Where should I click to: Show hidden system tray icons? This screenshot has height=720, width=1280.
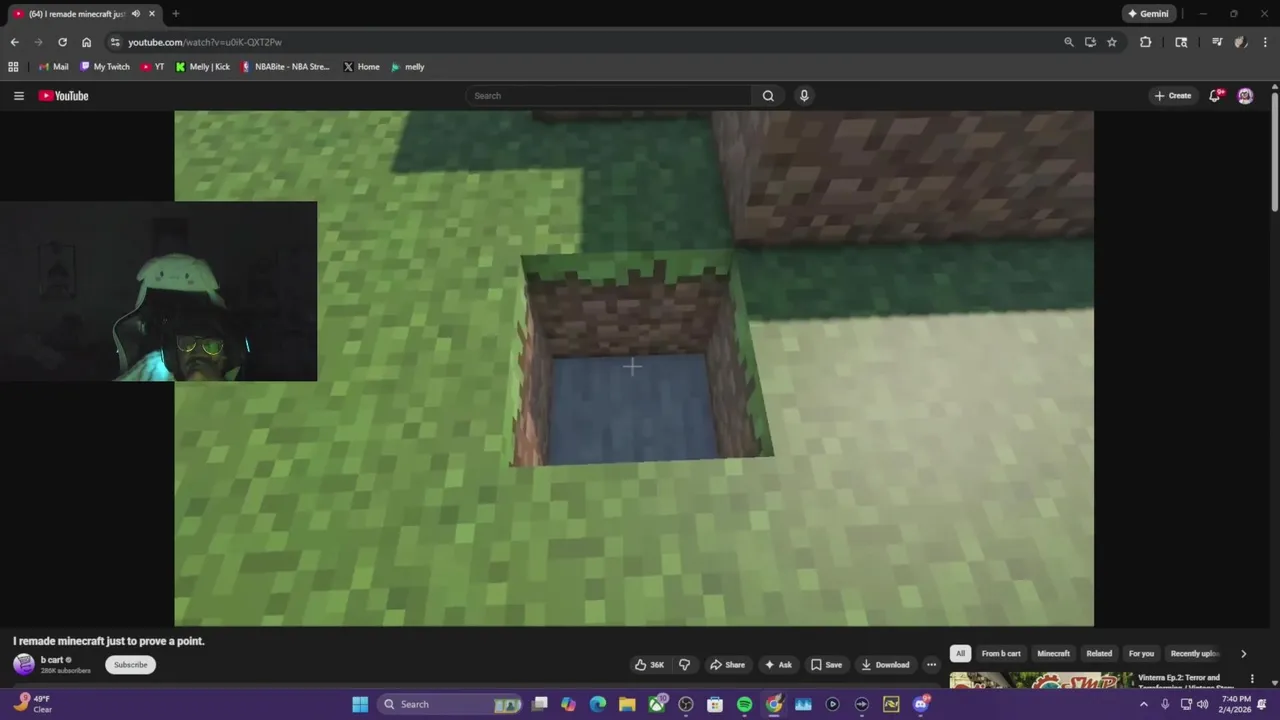[1144, 705]
